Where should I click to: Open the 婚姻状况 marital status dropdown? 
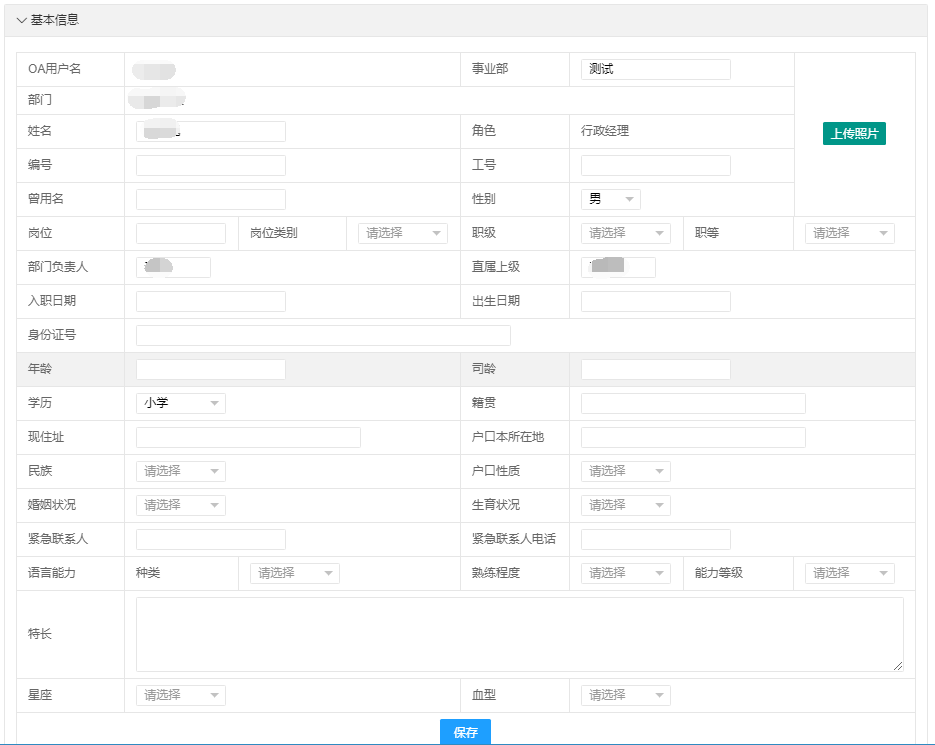[x=180, y=505]
